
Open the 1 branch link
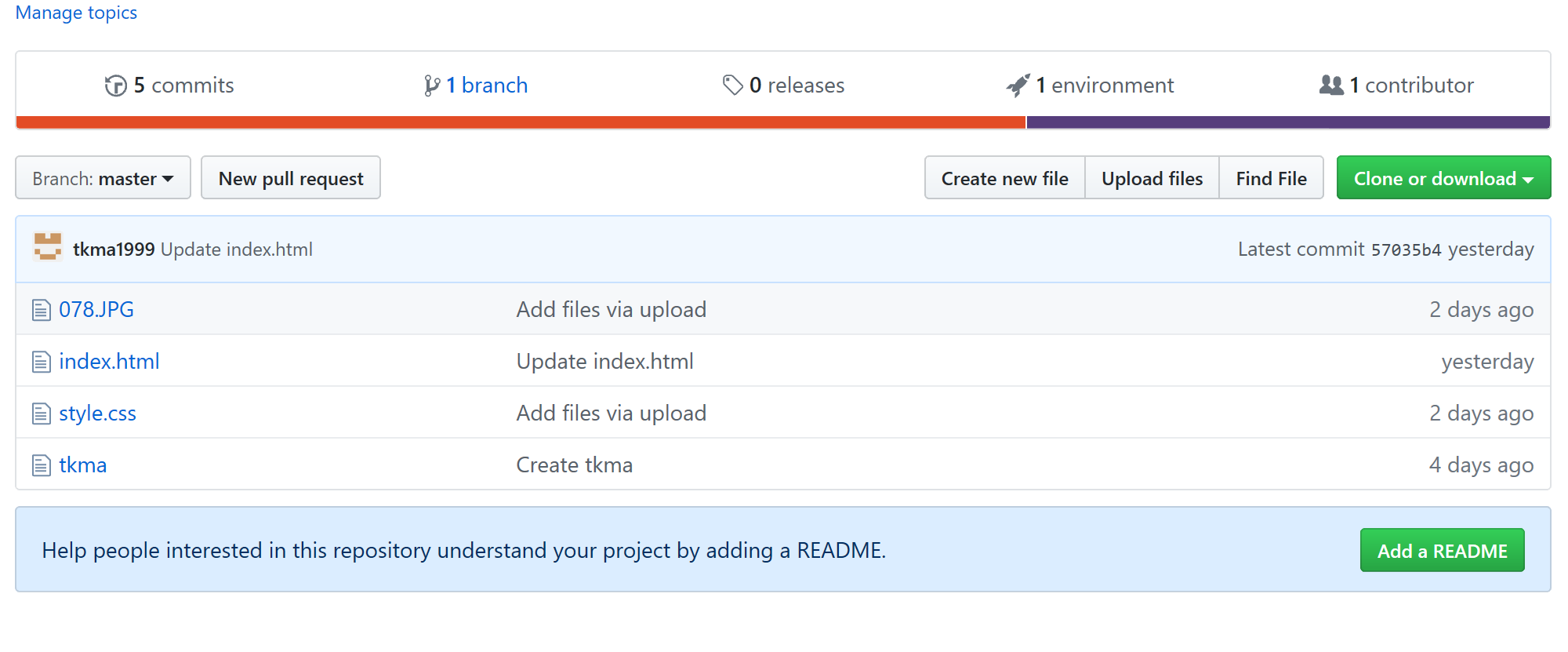pos(476,85)
